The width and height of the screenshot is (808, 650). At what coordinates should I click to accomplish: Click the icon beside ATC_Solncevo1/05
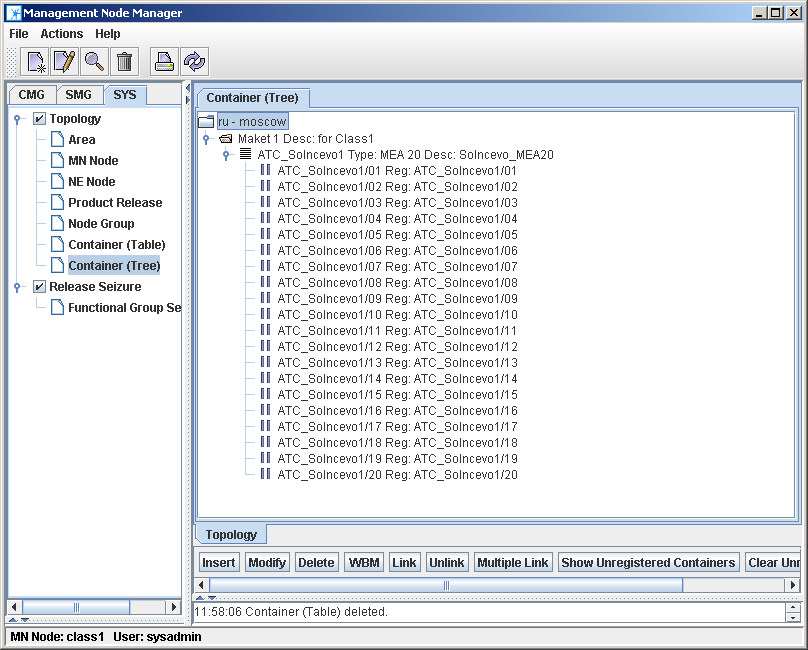click(265, 234)
